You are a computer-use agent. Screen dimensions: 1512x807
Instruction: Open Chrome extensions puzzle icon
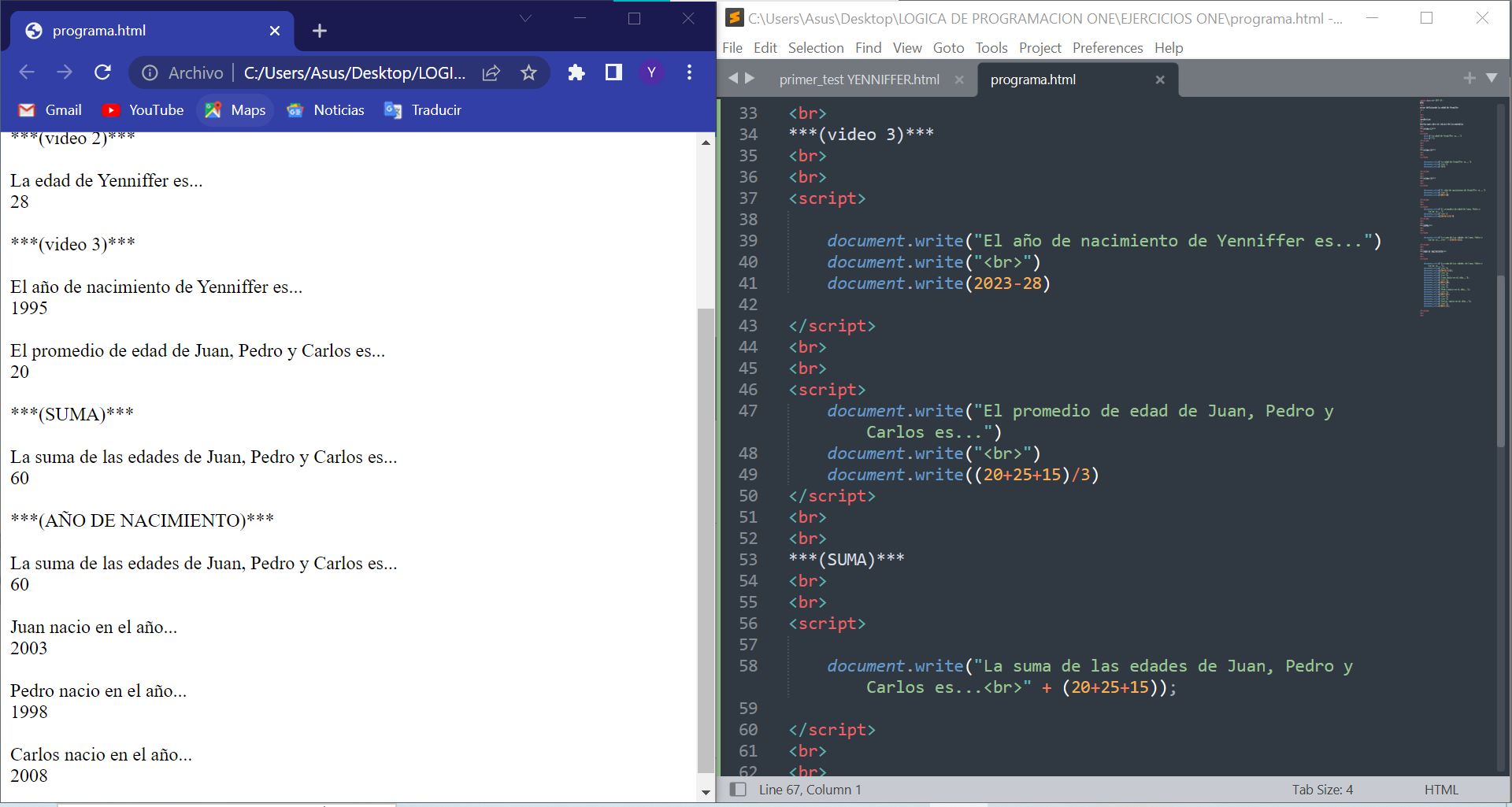(576, 72)
